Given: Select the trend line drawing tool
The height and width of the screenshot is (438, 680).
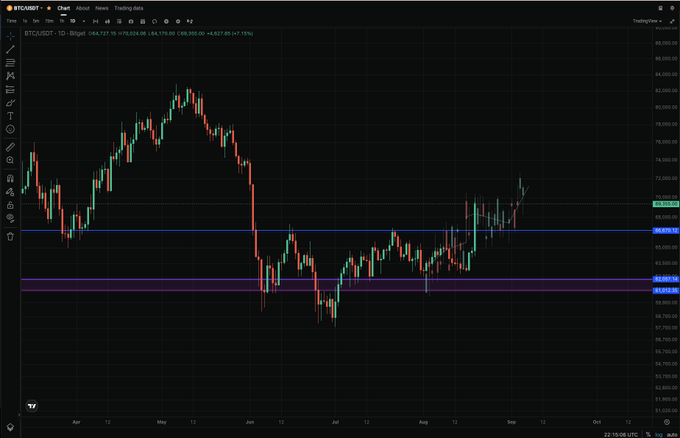Looking at the screenshot, I should click(x=10, y=49).
